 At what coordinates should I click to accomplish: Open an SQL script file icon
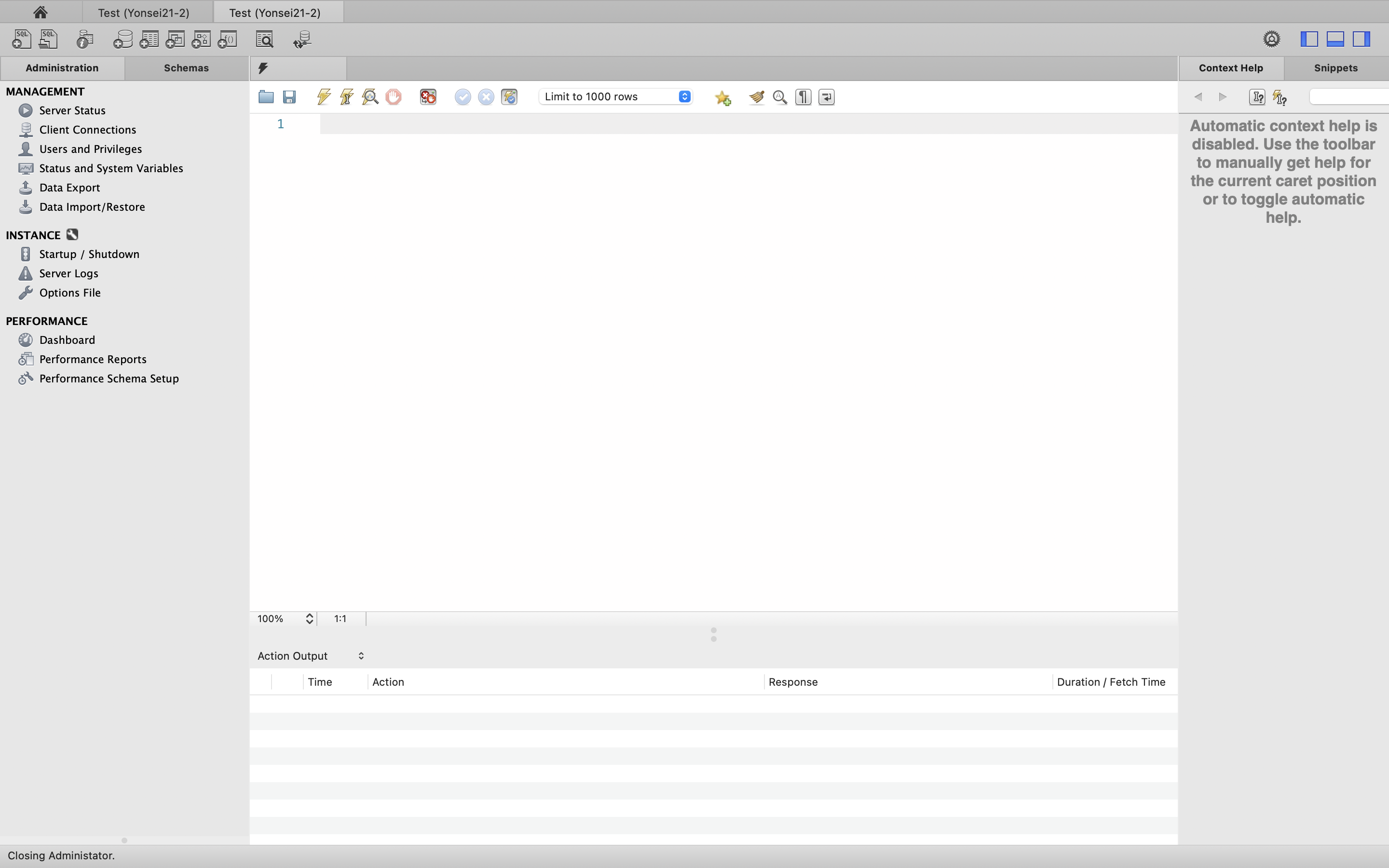coord(48,39)
